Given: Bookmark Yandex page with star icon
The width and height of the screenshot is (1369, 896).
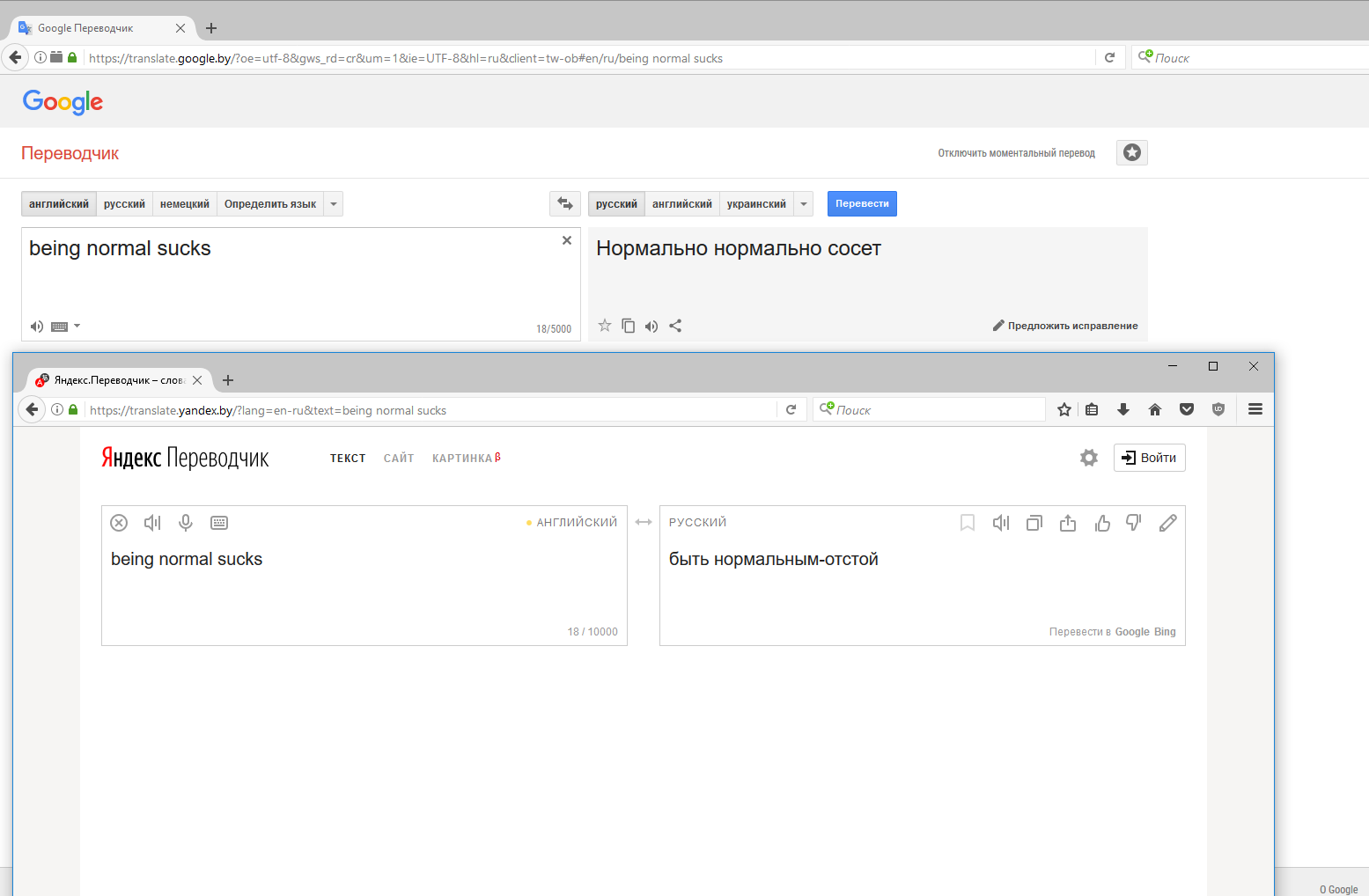Looking at the screenshot, I should (1064, 409).
